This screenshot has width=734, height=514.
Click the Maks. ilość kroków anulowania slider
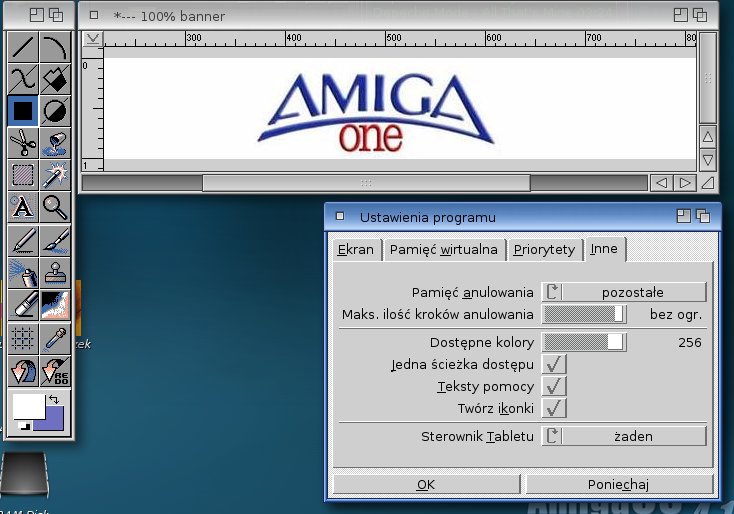(584, 314)
